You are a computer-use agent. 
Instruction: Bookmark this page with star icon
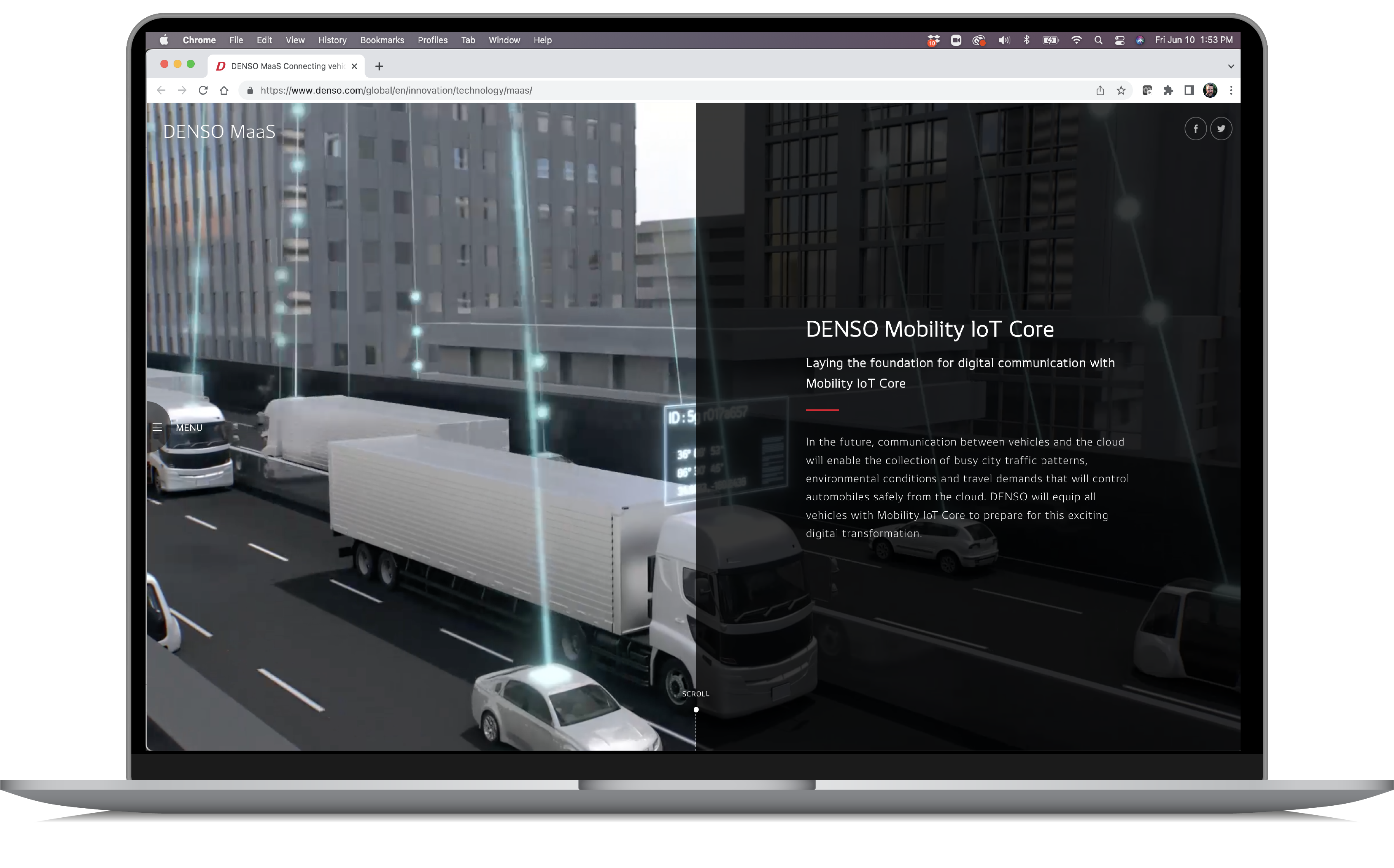coord(1121,90)
